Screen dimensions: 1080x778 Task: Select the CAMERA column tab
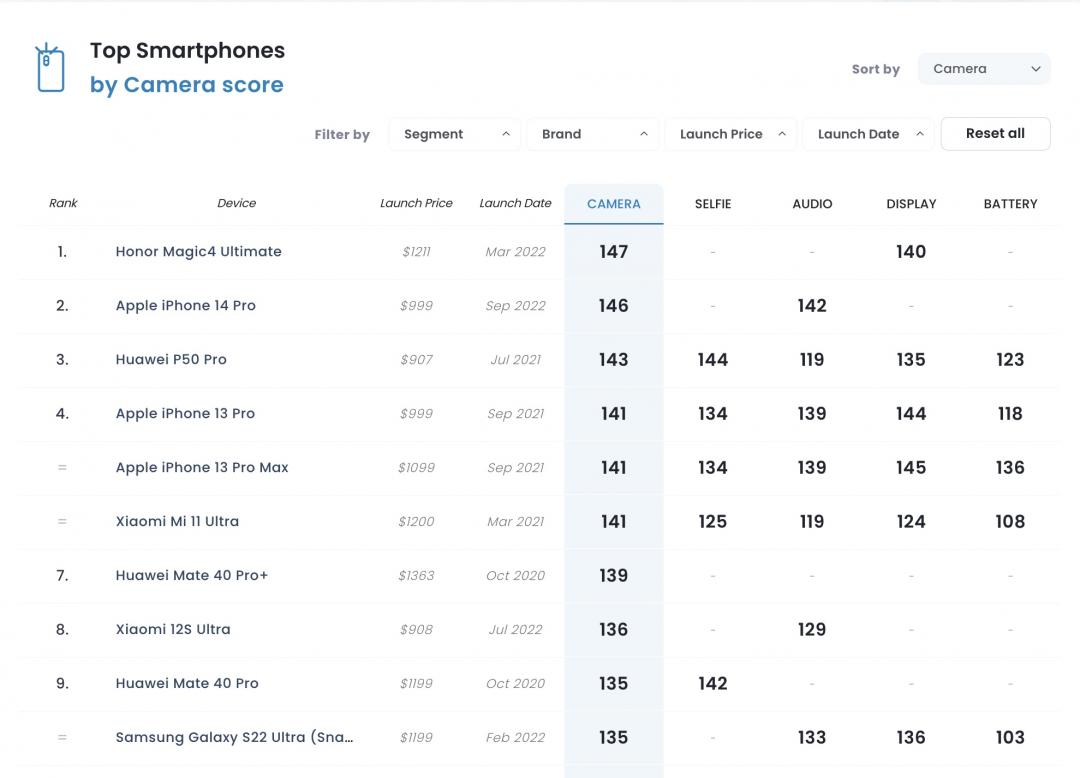[x=613, y=204]
